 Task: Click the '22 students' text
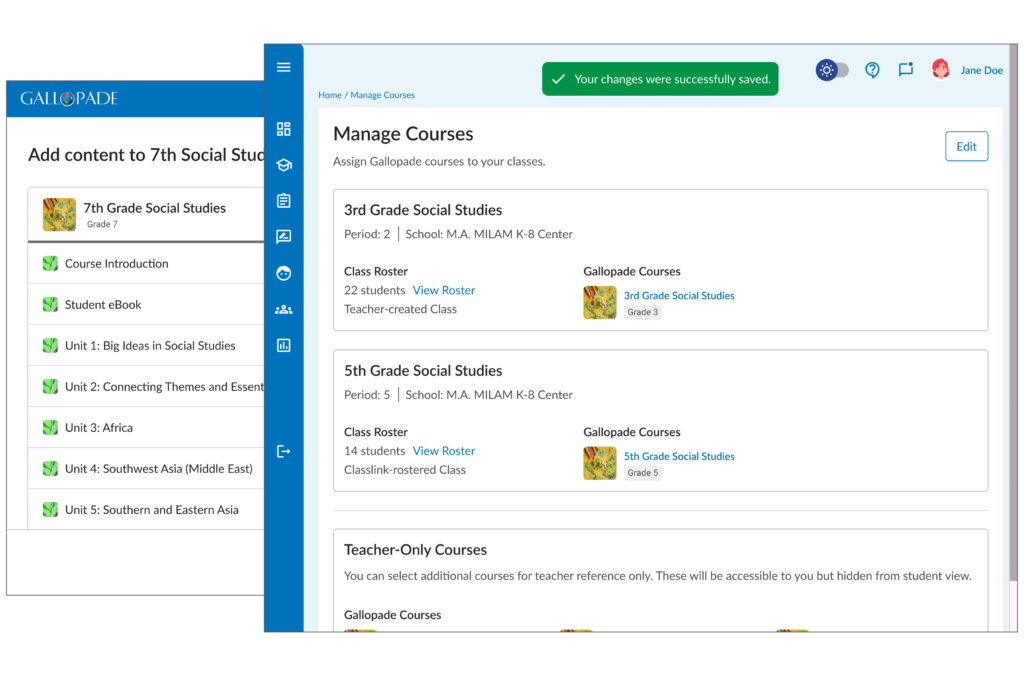tap(374, 290)
